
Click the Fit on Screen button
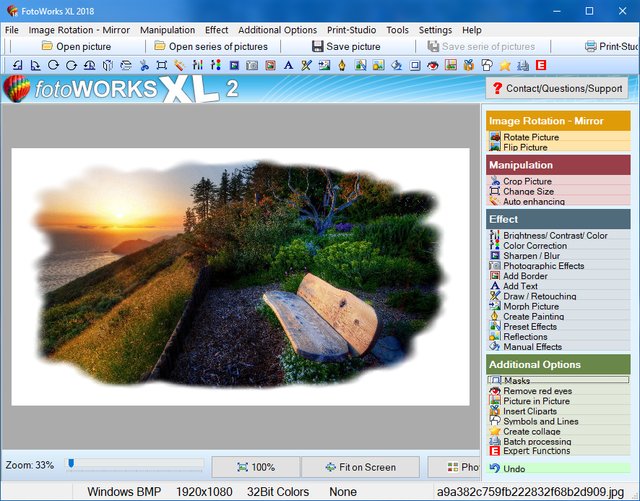[x=361, y=467]
